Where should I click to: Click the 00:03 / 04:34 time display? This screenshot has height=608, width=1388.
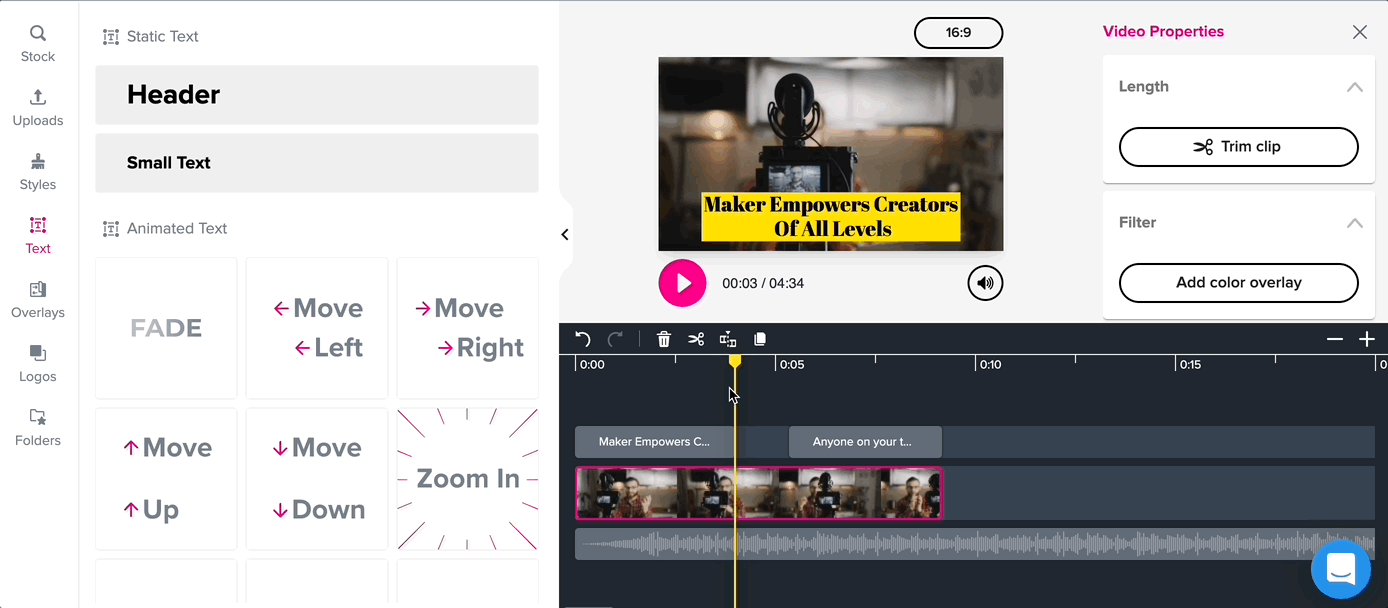pyautogui.click(x=763, y=283)
